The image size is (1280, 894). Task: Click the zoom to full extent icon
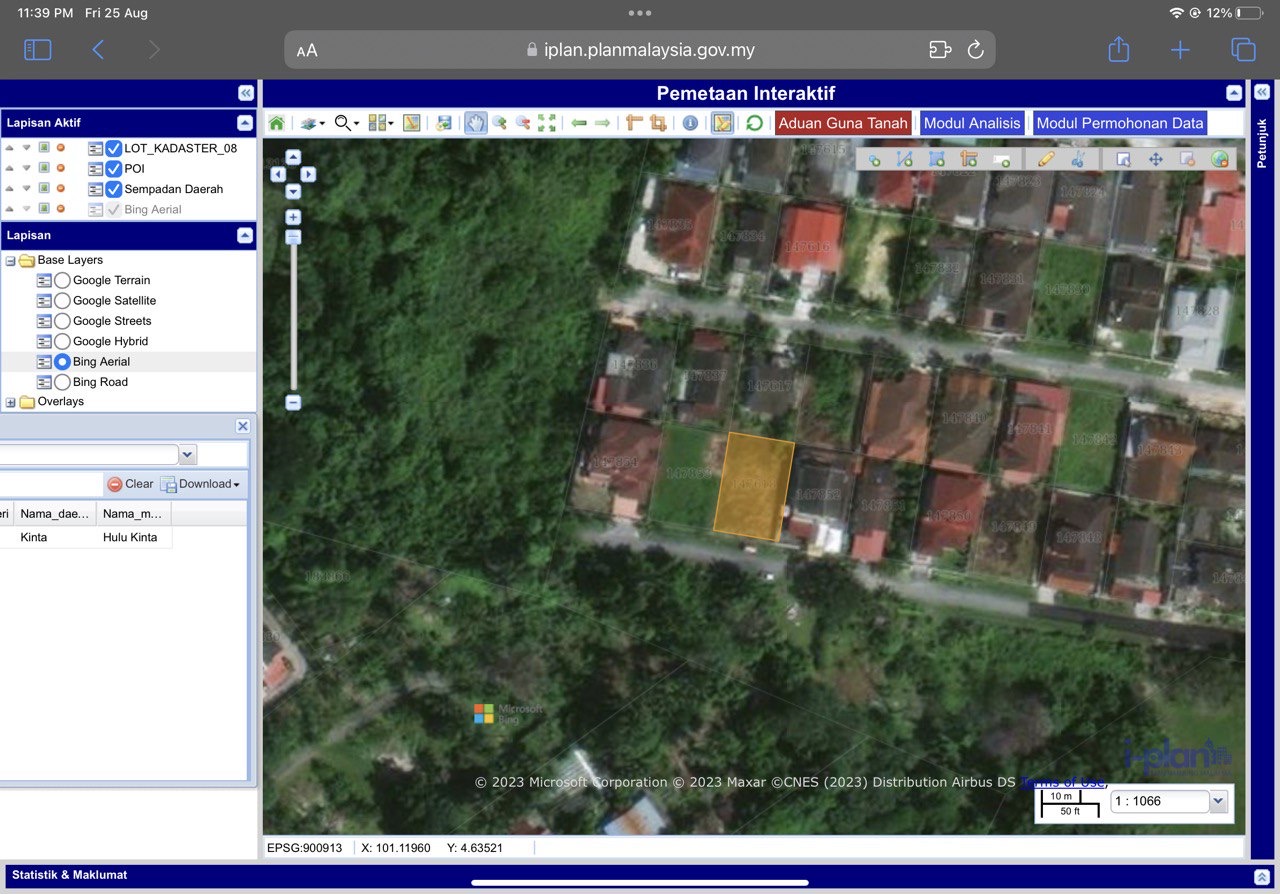pyautogui.click(x=547, y=123)
